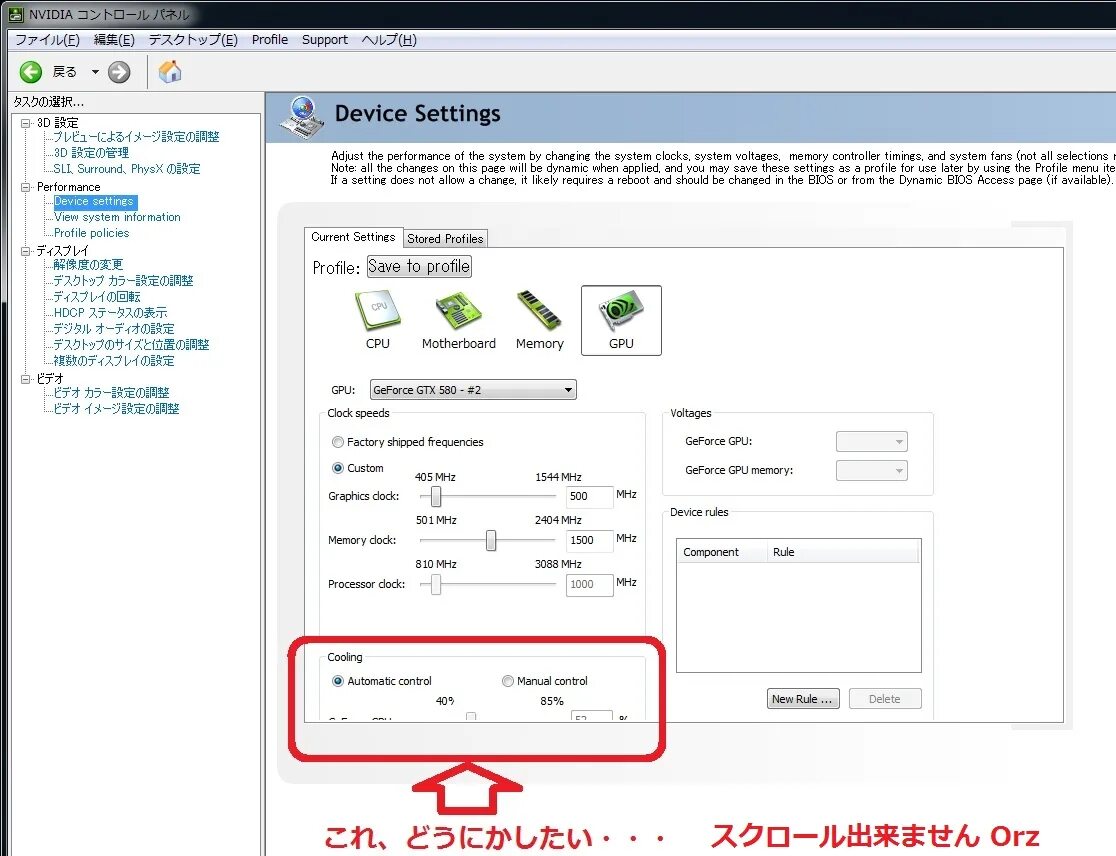Open ディスプレイの回転 page

(97, 297)
